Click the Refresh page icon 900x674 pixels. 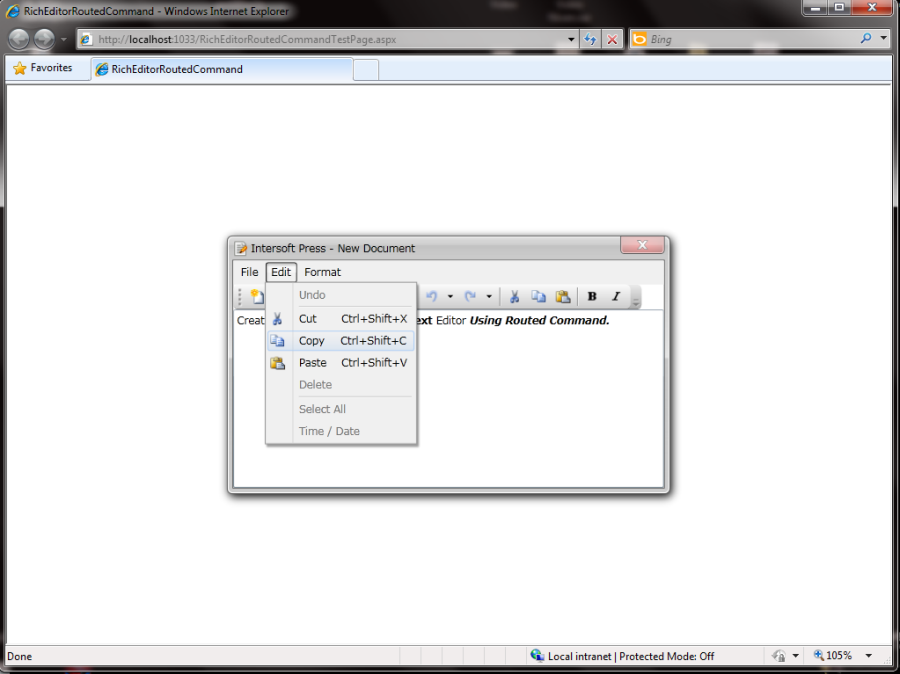[590, 40]
